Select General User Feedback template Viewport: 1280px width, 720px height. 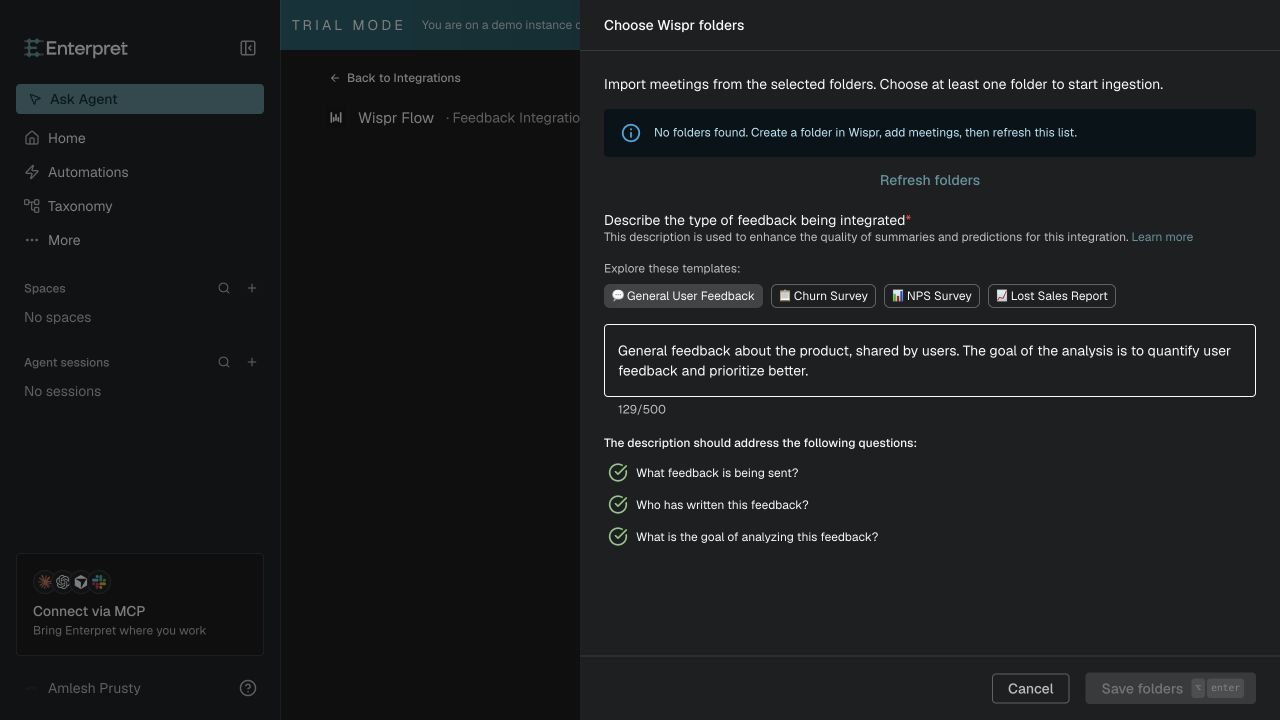click(683, 296)
